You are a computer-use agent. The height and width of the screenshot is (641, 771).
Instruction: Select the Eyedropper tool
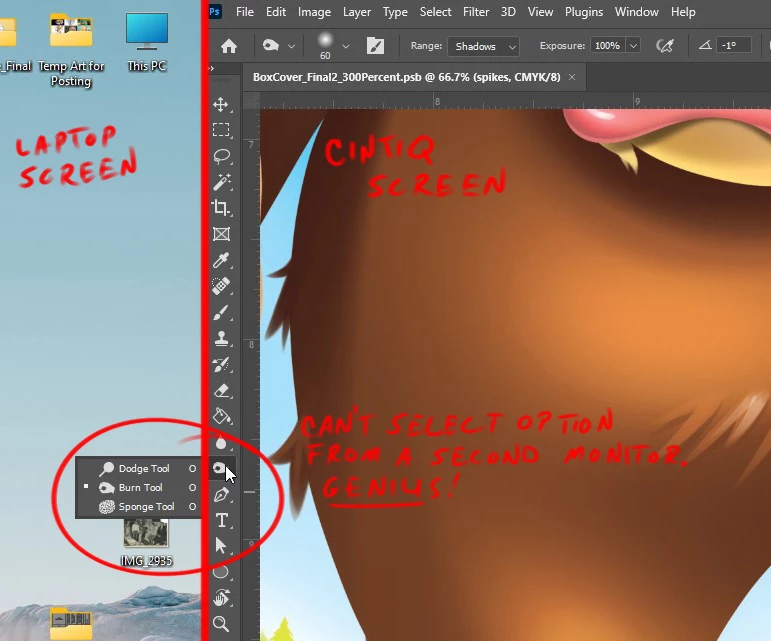point(221,260)
